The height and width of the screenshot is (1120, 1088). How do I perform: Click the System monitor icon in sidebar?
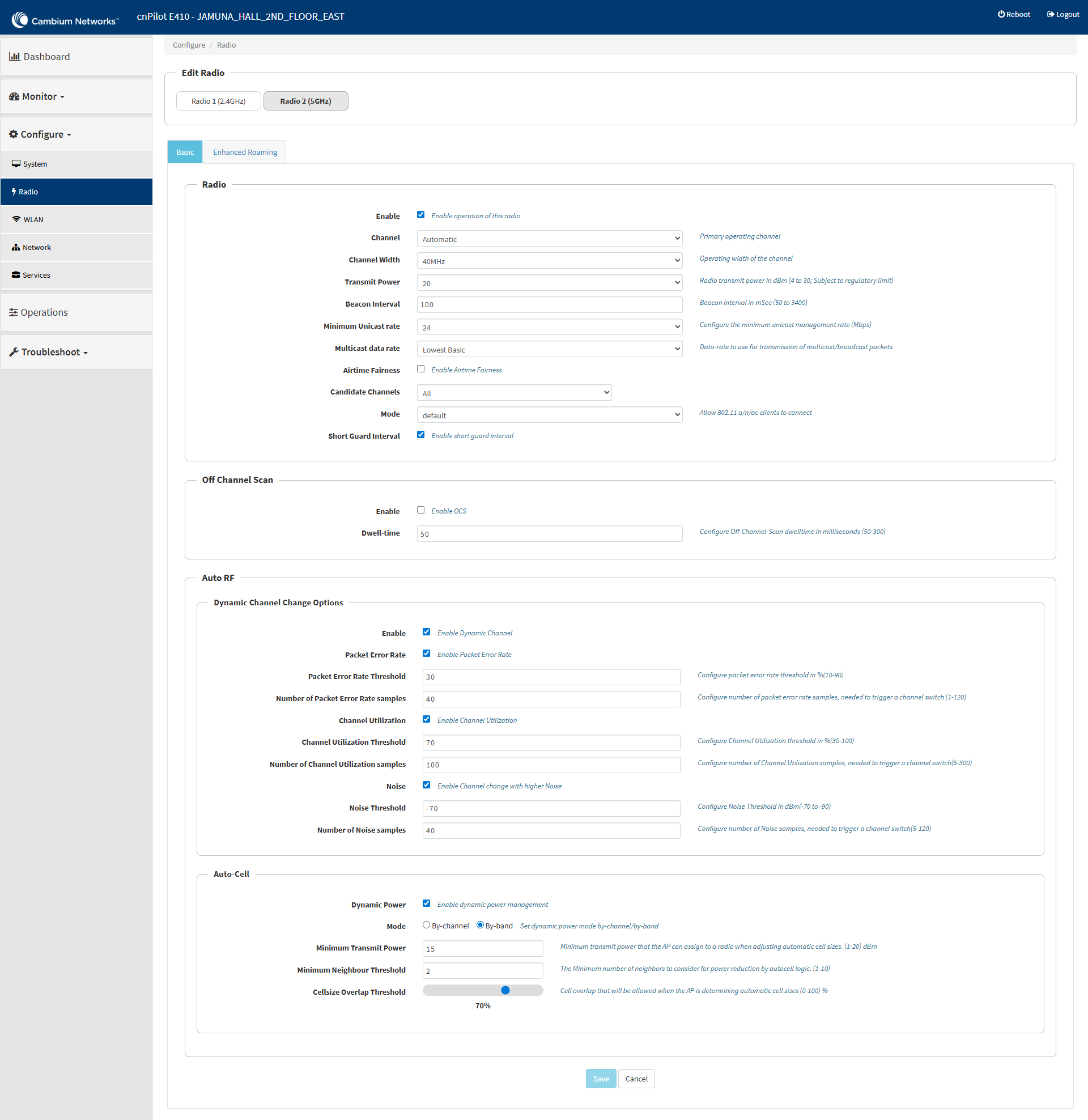pyautogui.click(x=16, y=164)
